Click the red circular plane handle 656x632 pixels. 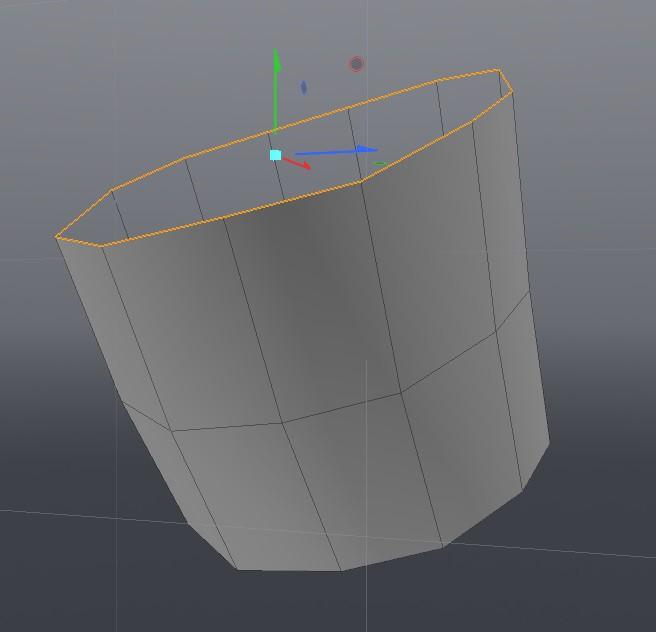pyautogui.click(x=356, y=64)
